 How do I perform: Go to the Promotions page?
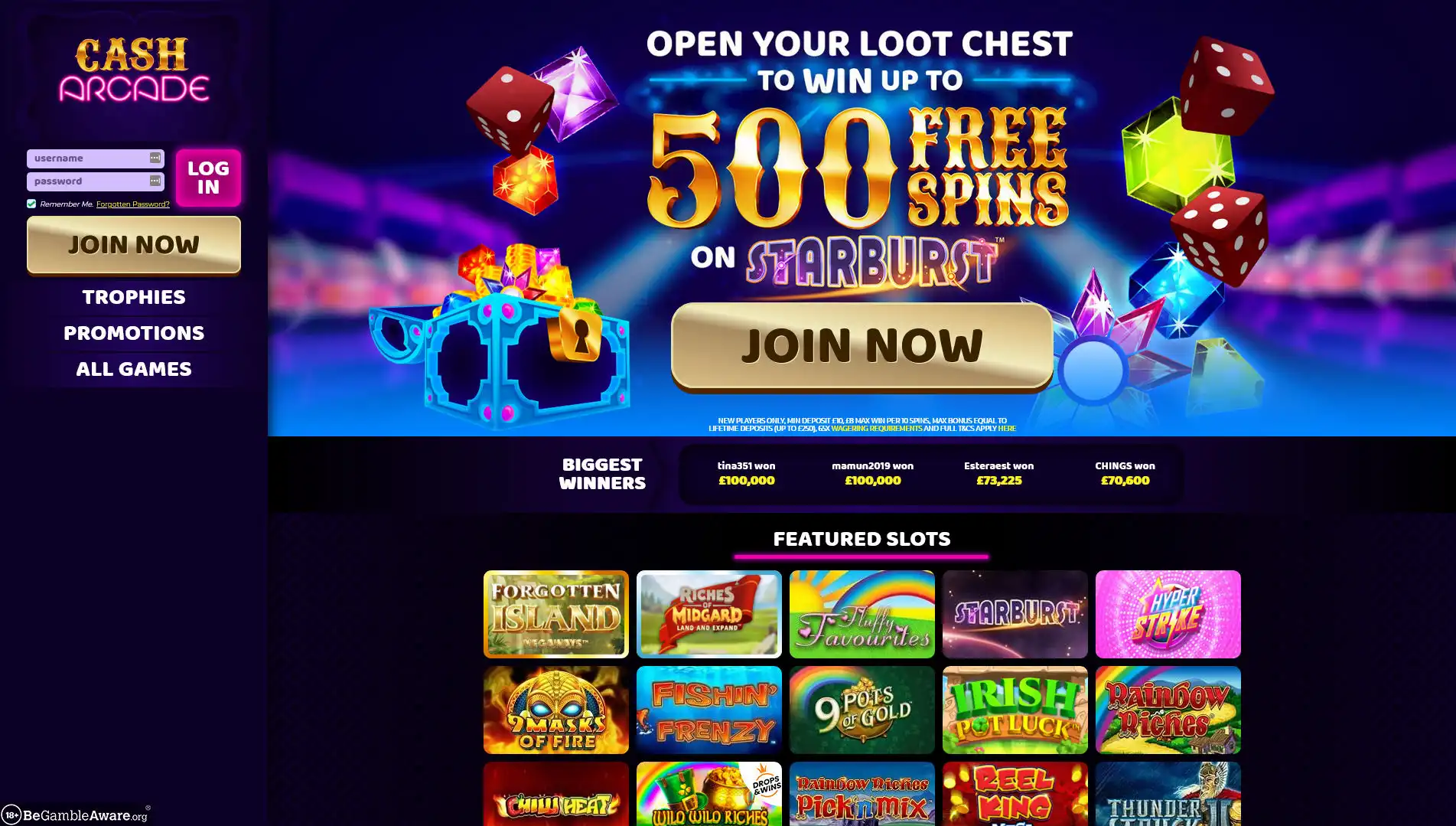[134, 333]
